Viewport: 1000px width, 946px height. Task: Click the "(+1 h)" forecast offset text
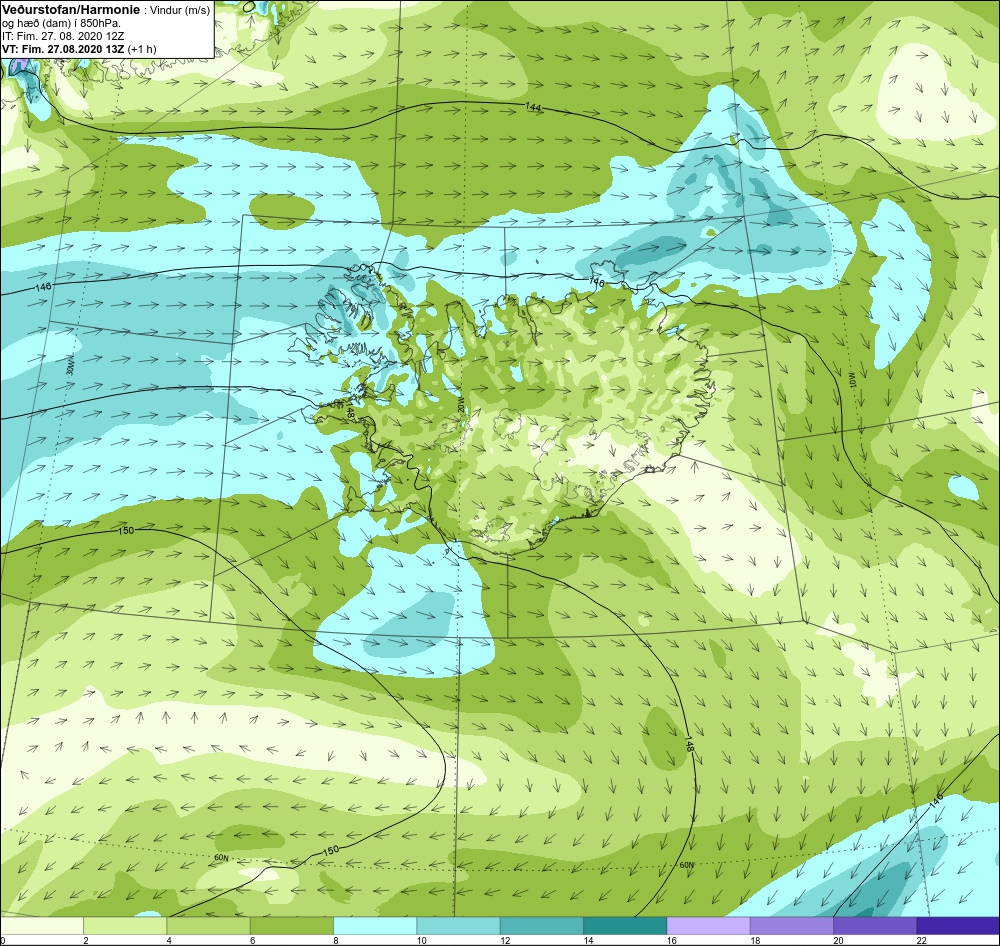(142, 49)
